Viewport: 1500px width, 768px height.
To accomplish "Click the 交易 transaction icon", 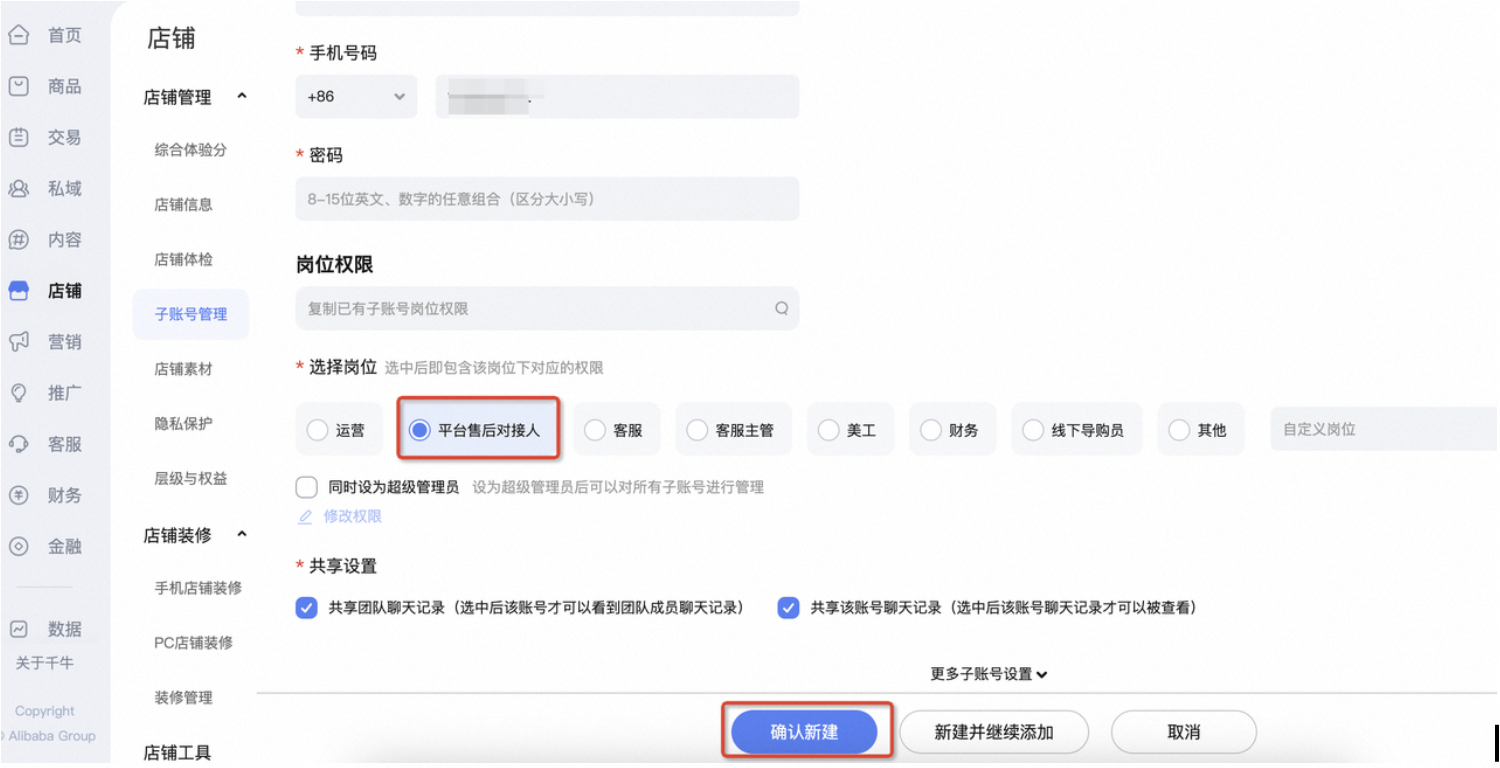I will point(18,138).
